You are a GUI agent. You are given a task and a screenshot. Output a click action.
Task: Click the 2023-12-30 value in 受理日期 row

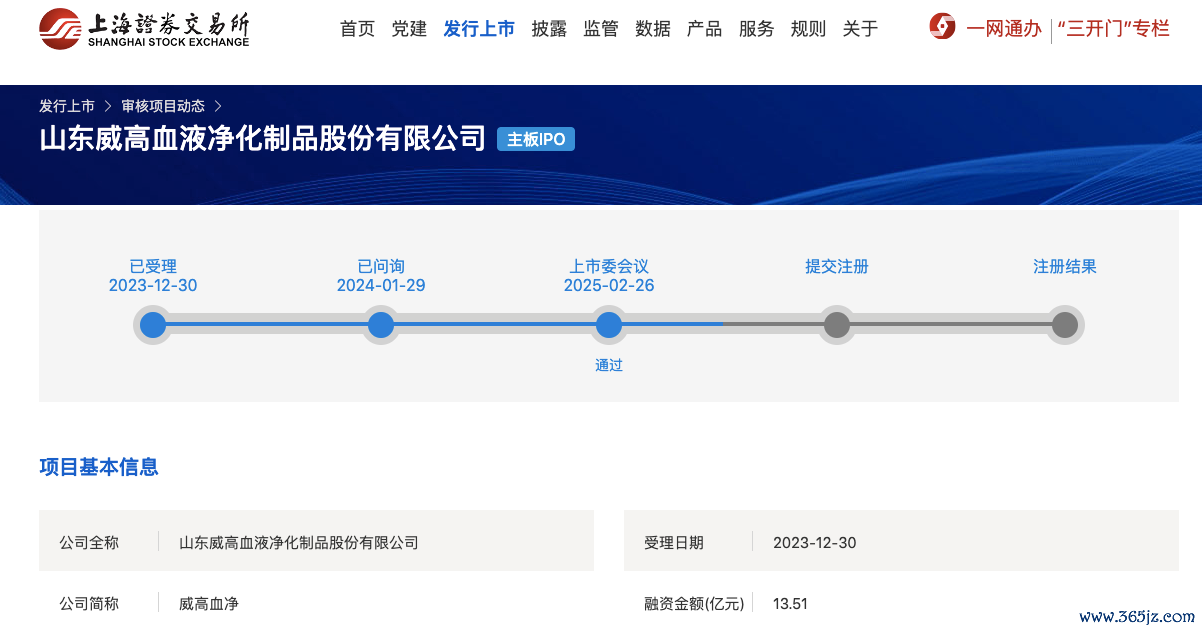[x=815, y=543]
